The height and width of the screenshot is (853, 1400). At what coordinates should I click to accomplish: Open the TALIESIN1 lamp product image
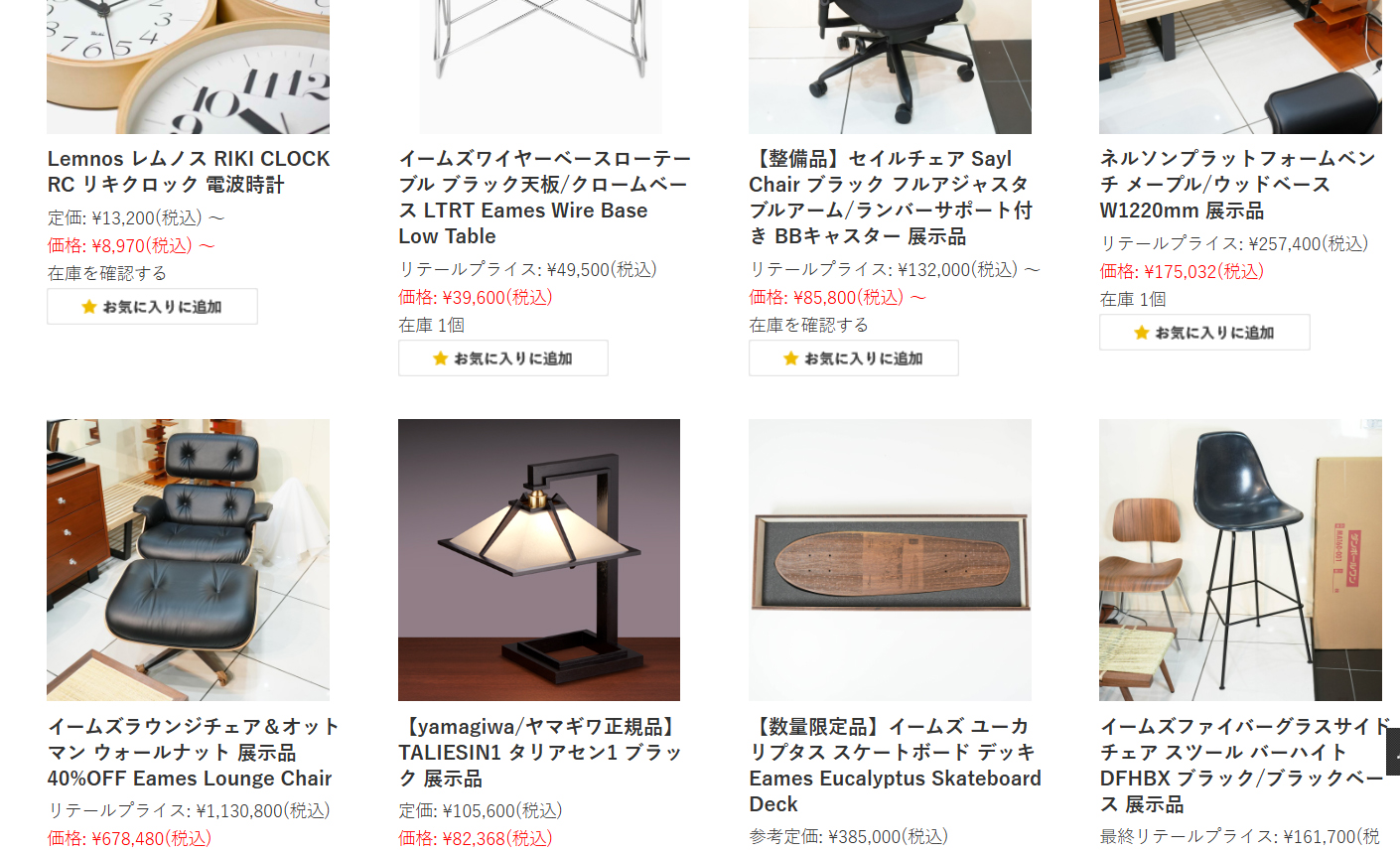coord(539,560)
